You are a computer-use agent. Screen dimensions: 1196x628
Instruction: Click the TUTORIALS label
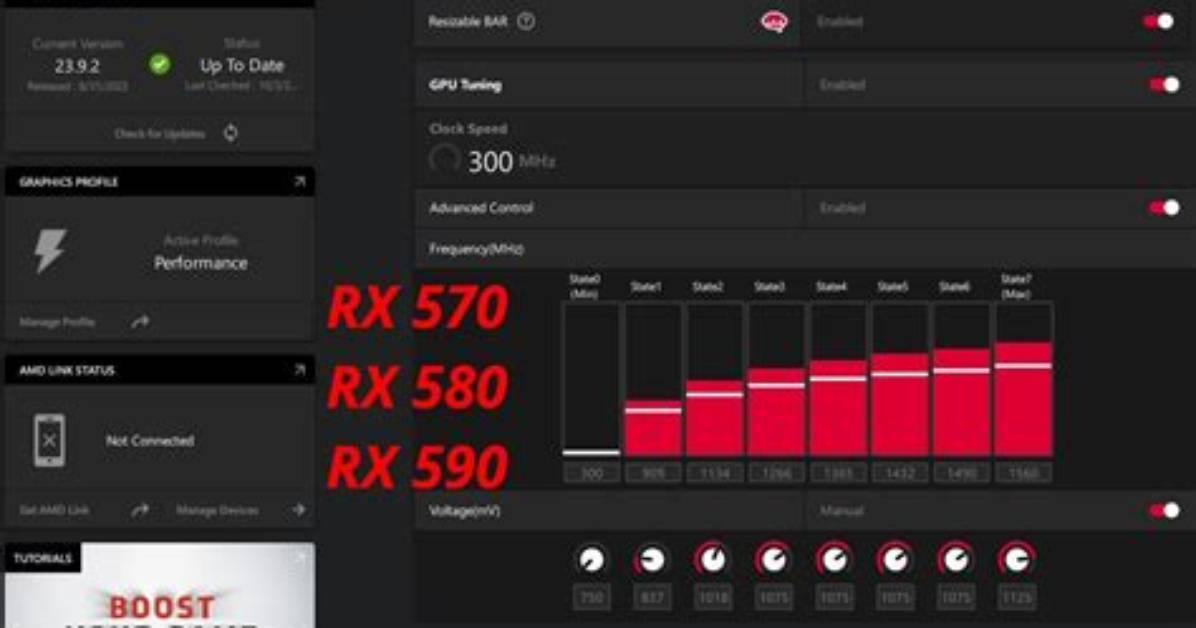click(x=43, y=559)
